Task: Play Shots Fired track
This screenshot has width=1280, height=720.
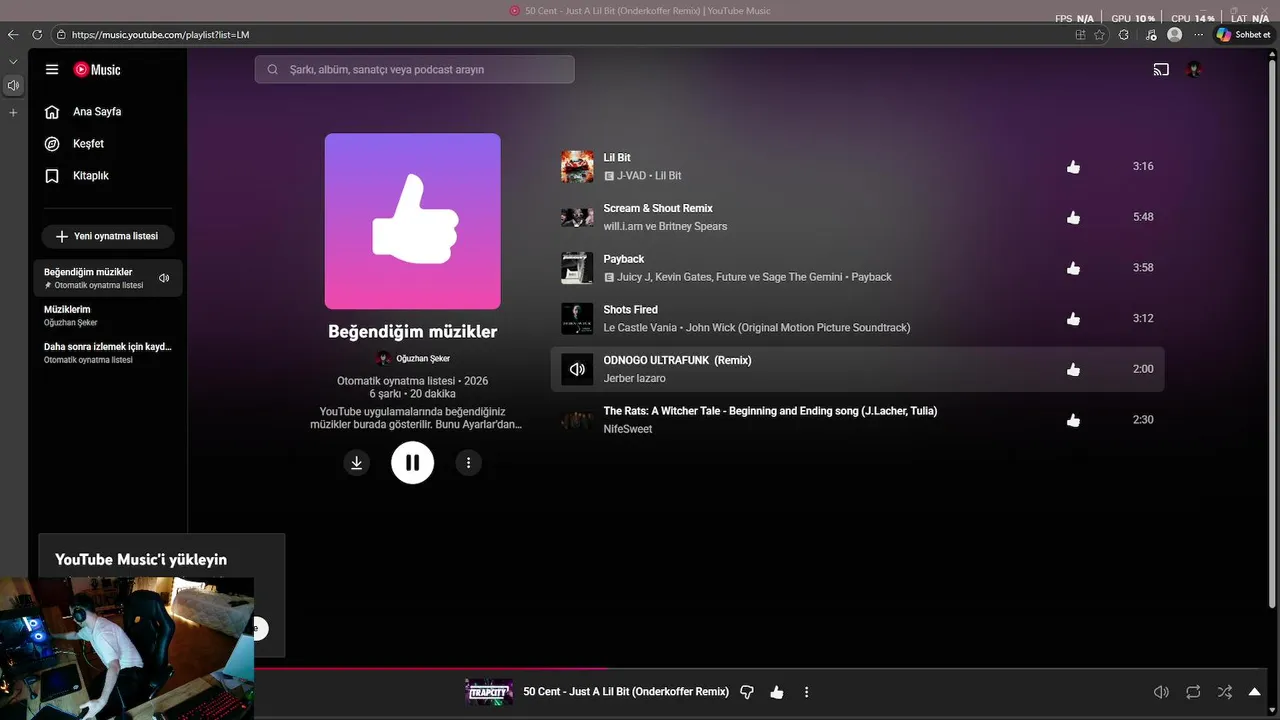Action: (x=630, y=310)
